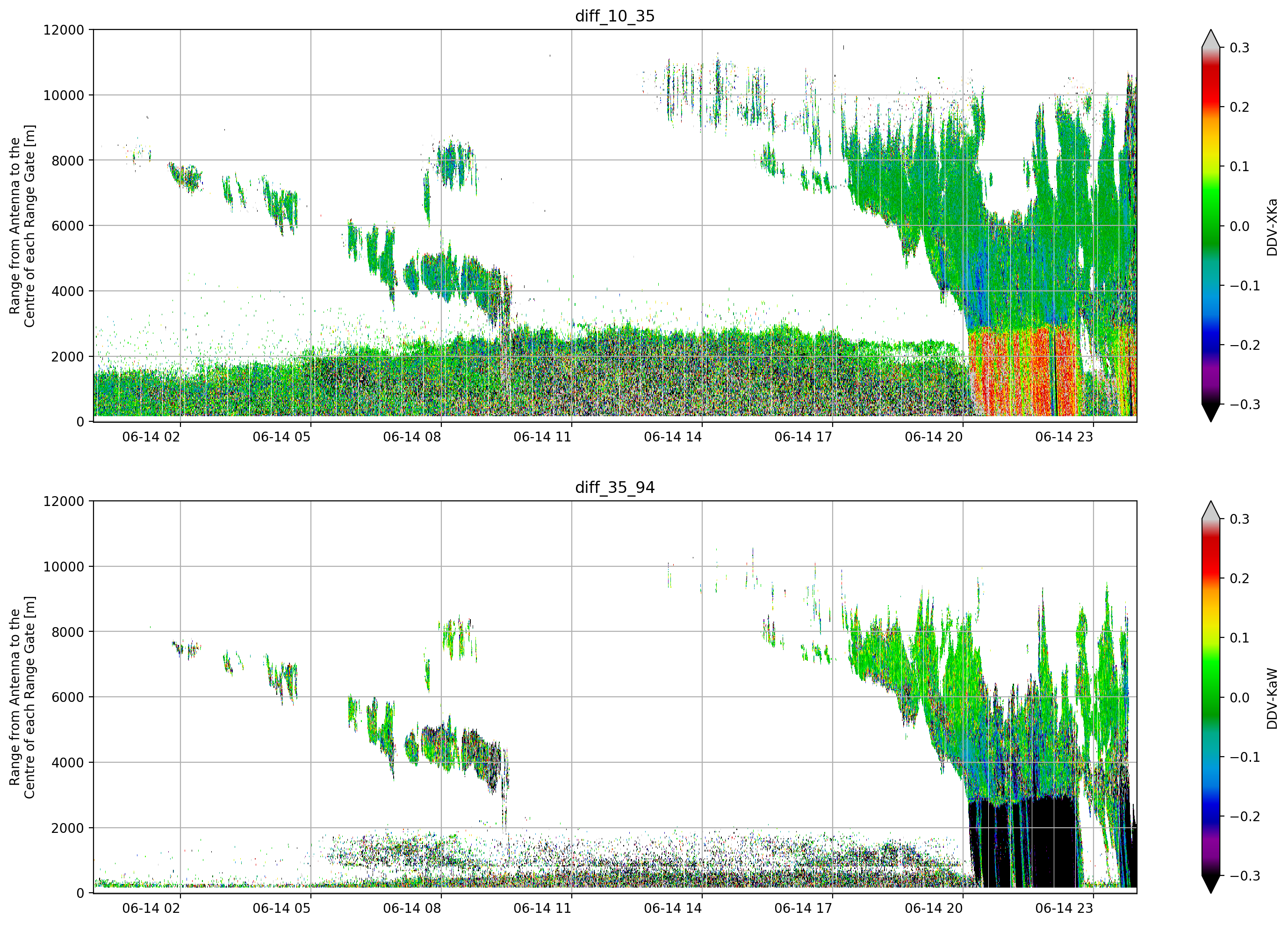This screenshot has height=925, width=1288.
Task: Click the 0.0 tick on the DDV-XKa colorbar
Action: (x=1239, y=226)
